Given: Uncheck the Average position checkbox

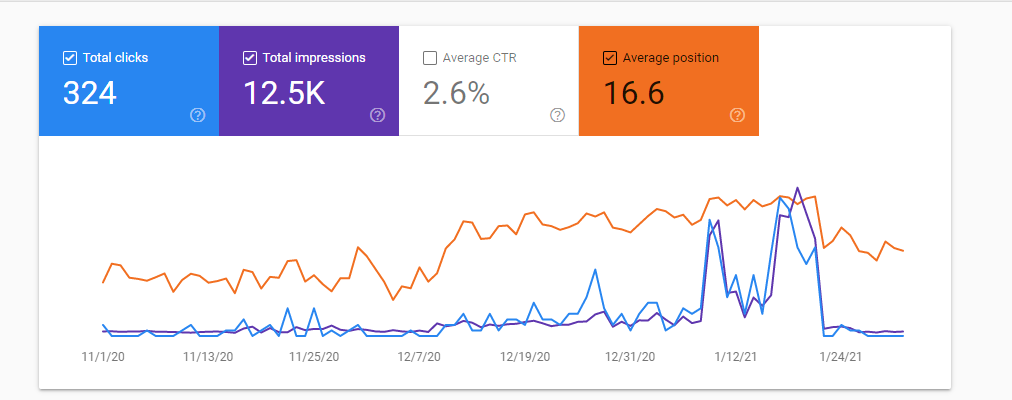Looking at the screenshot, I should point(609,58).
